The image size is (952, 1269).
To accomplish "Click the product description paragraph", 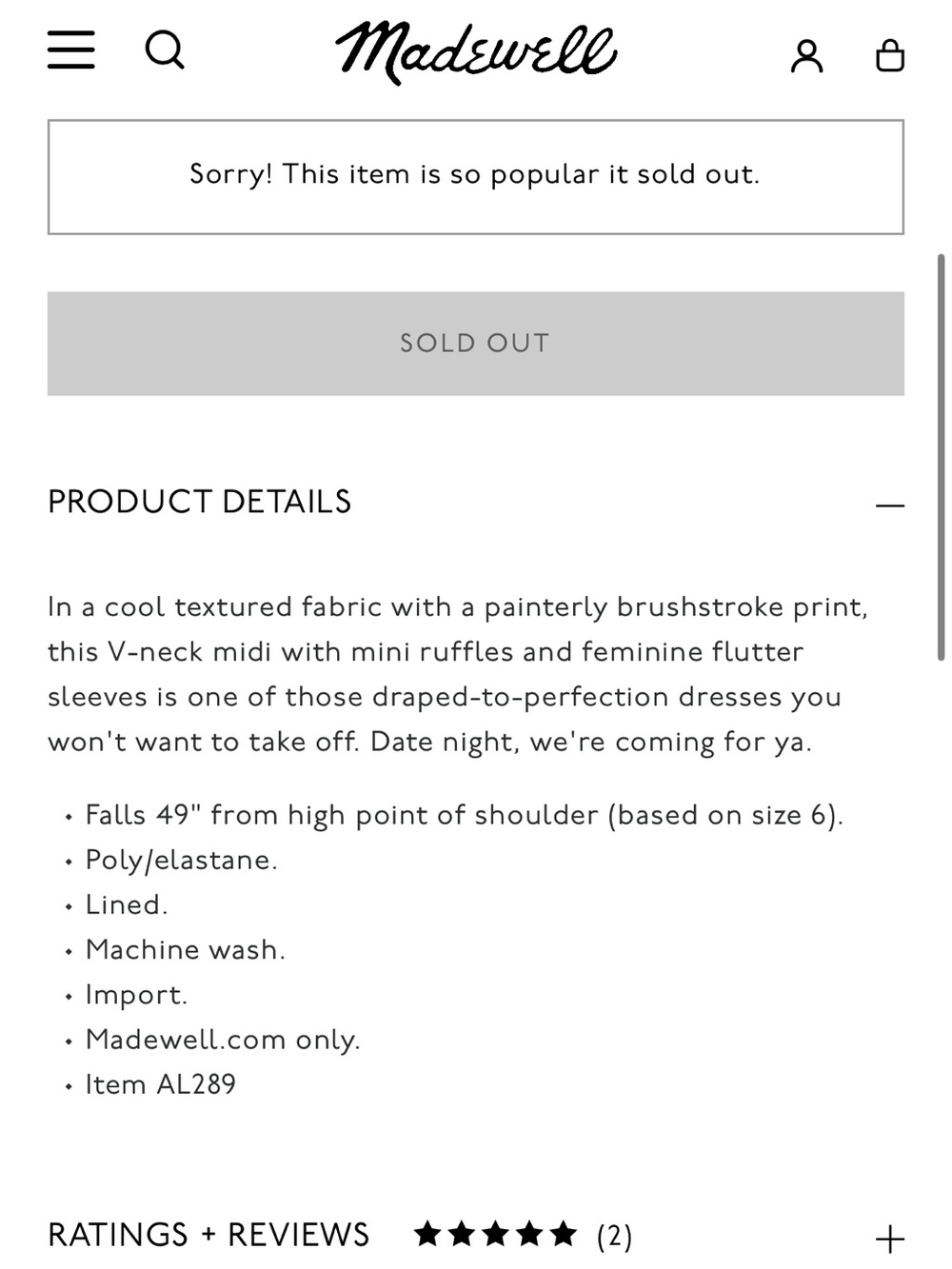I will click(x=458, y=674).
